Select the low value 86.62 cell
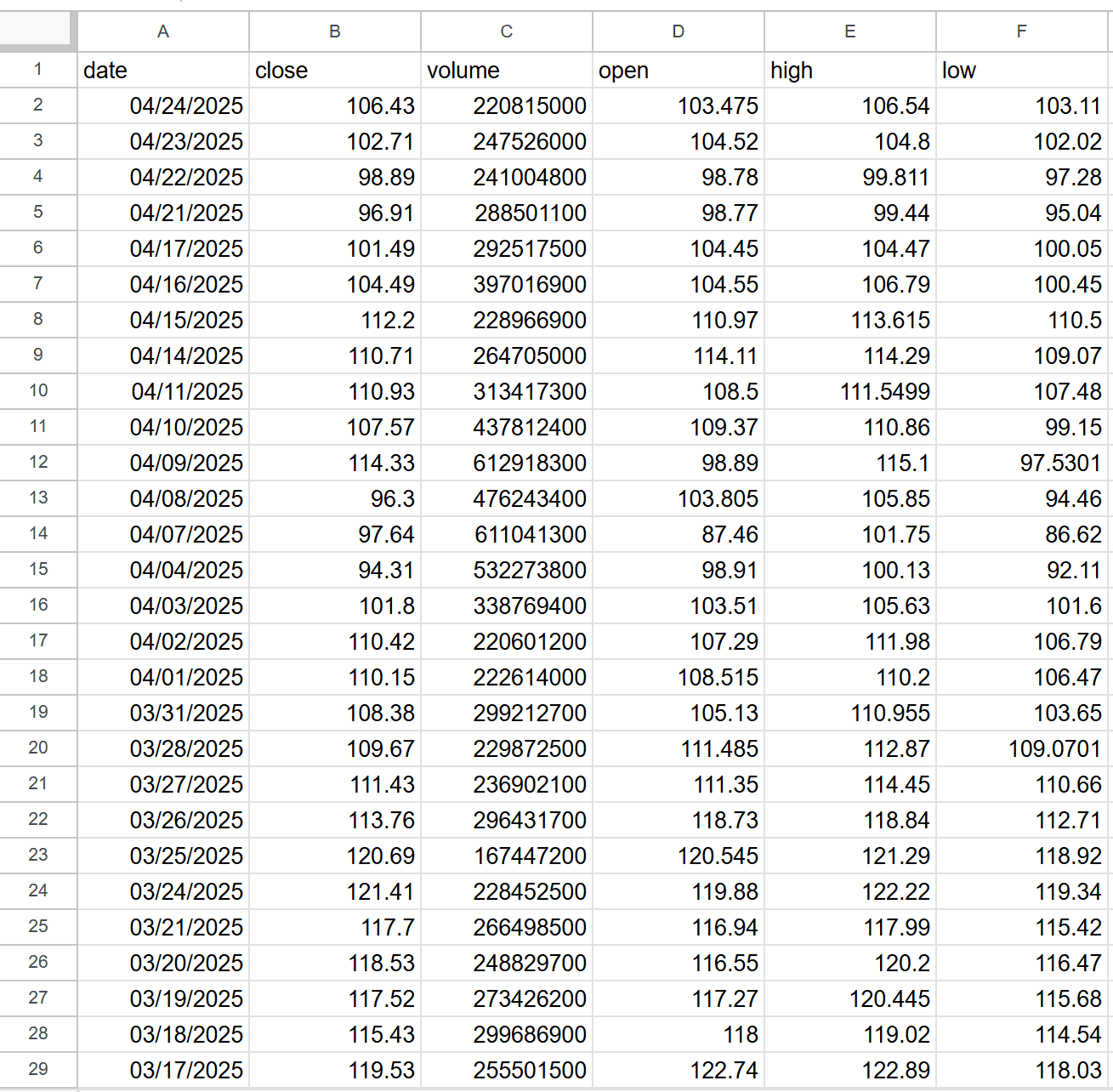1113x1092 pixels. tap(1021, 534)
